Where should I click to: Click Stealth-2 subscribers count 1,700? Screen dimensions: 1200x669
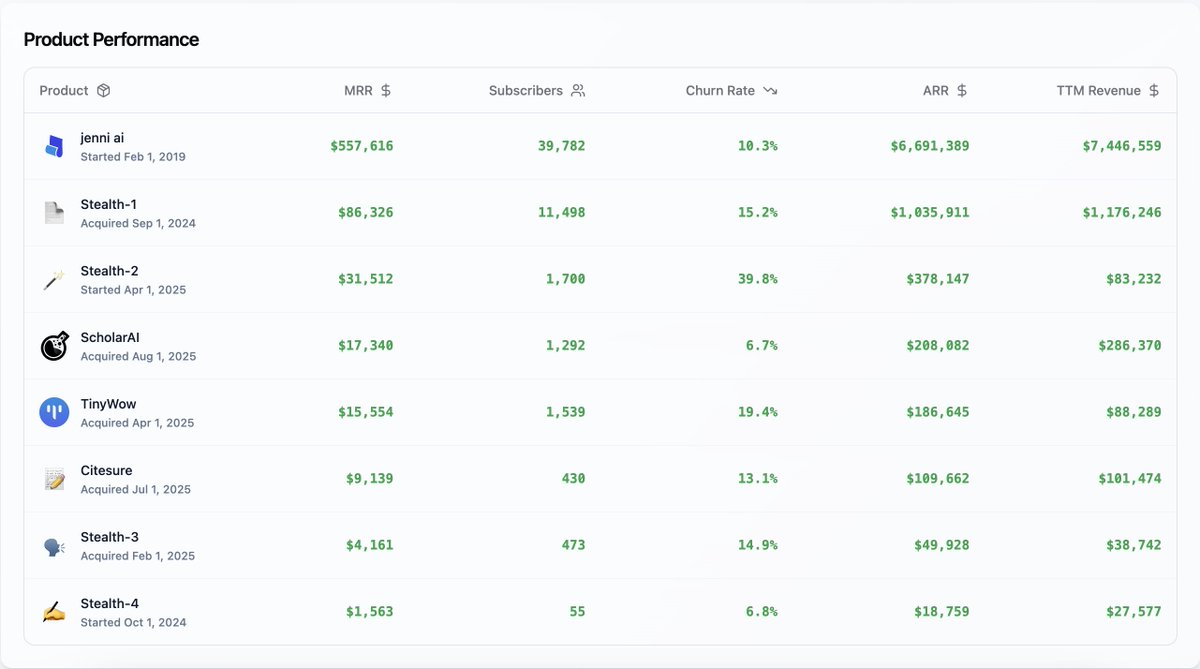coord(566,279)
